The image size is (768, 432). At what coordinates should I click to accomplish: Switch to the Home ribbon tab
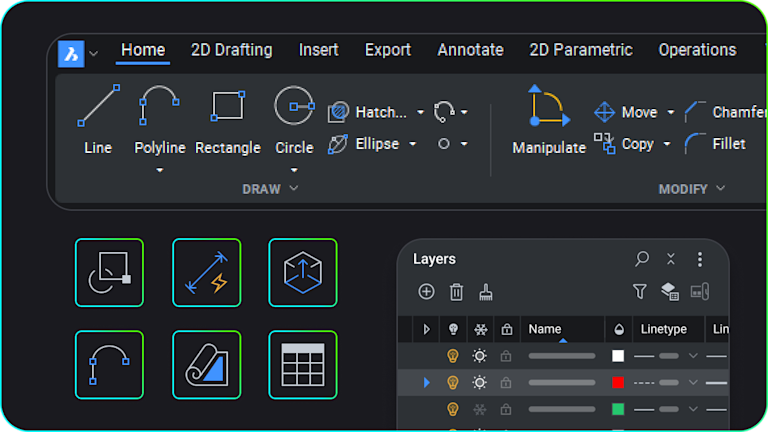point(143,50)
